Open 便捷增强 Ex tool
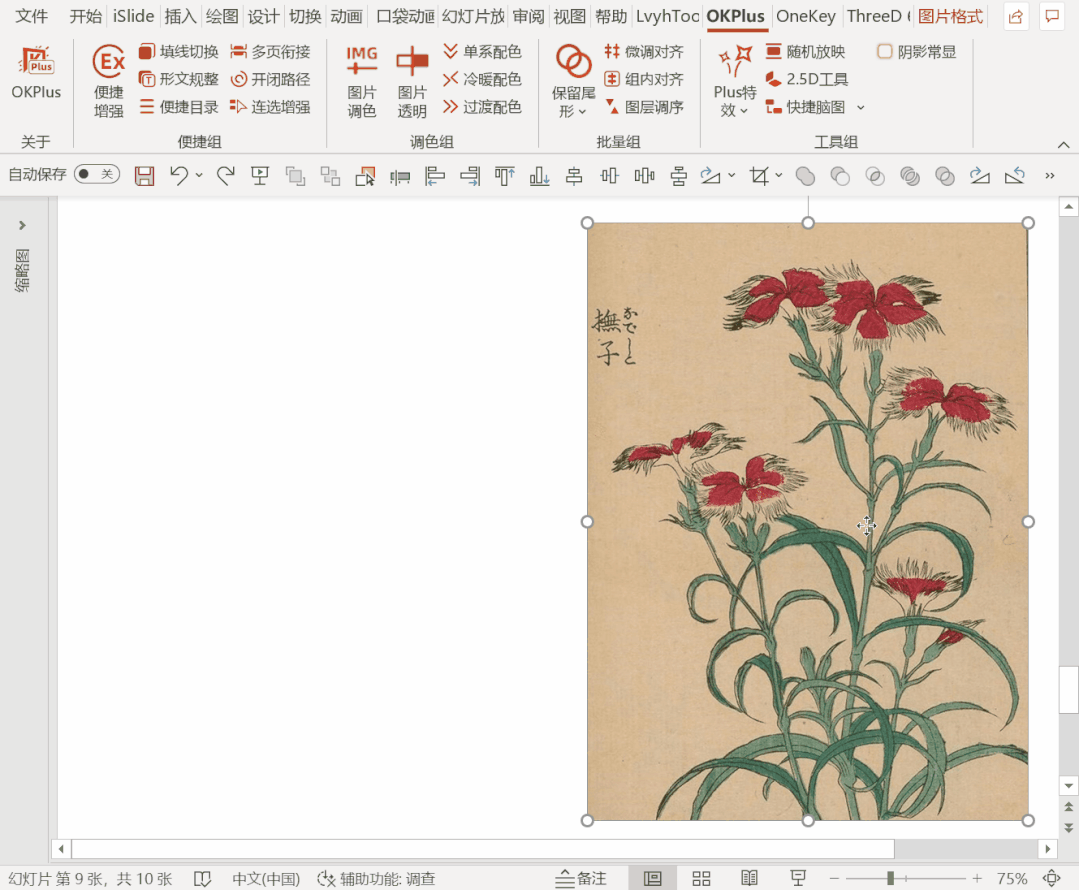Screen dimensions: 1079x890 [109, 81]
